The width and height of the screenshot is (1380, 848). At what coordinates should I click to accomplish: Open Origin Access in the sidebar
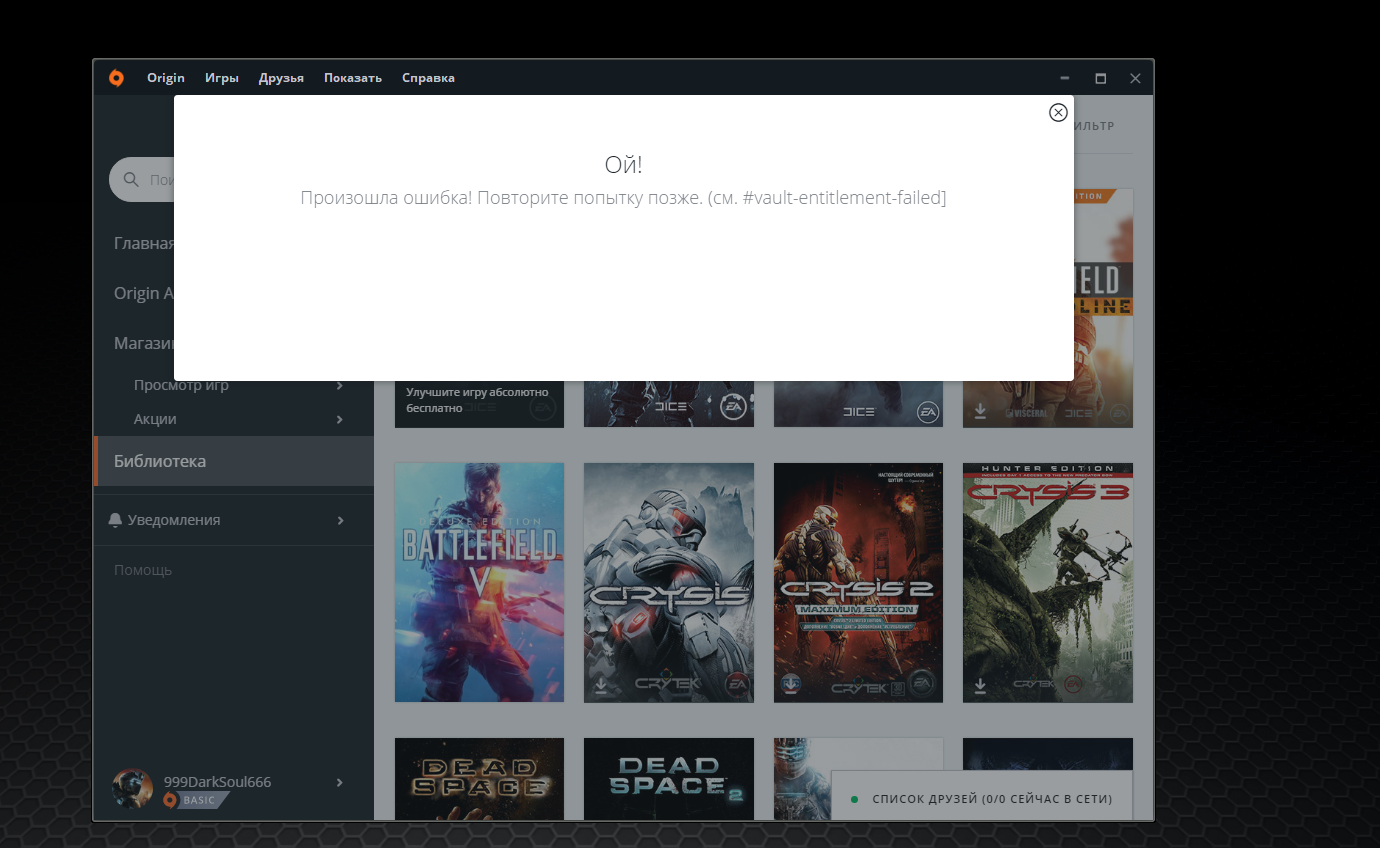pyautogui.click(x=144, y=293)
